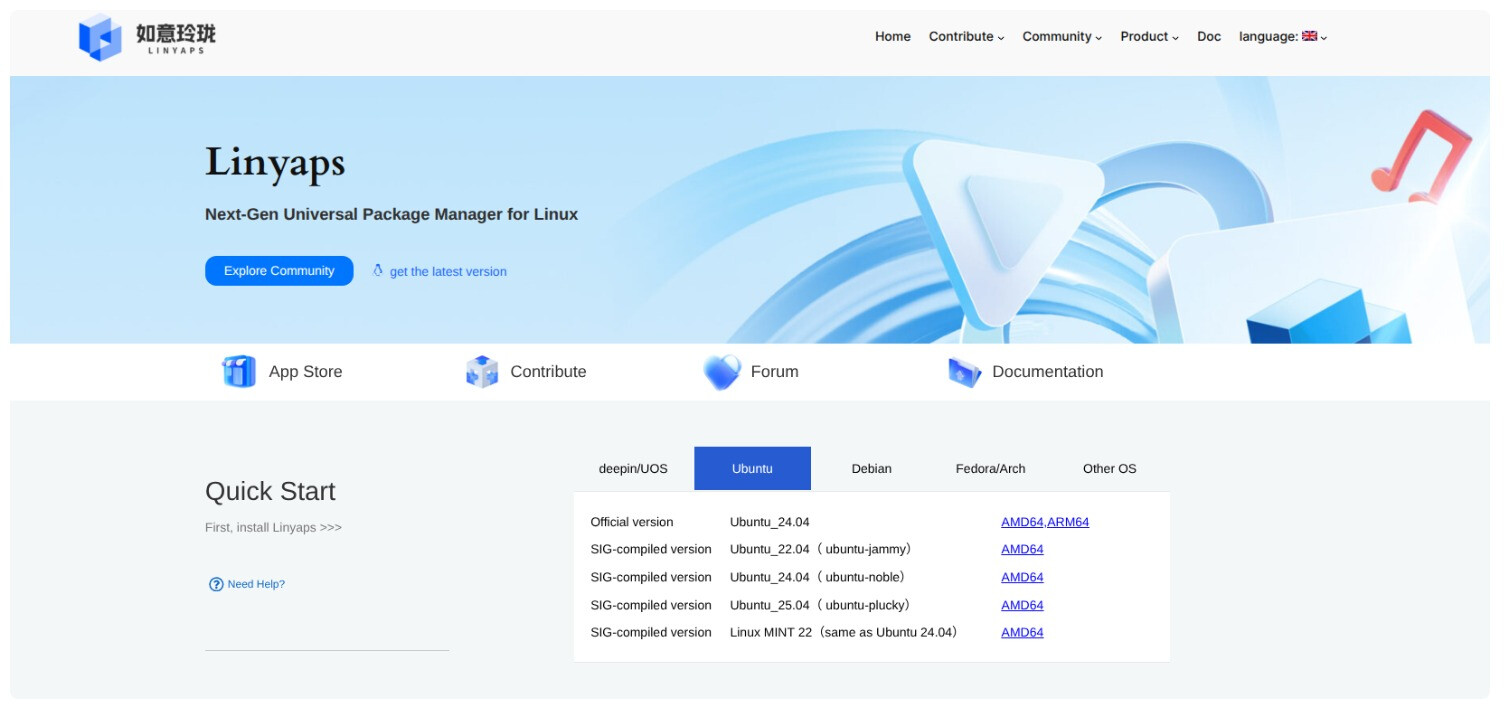
Task: Click AMD64 link for Linux MINT 22
Action: 1022,632
